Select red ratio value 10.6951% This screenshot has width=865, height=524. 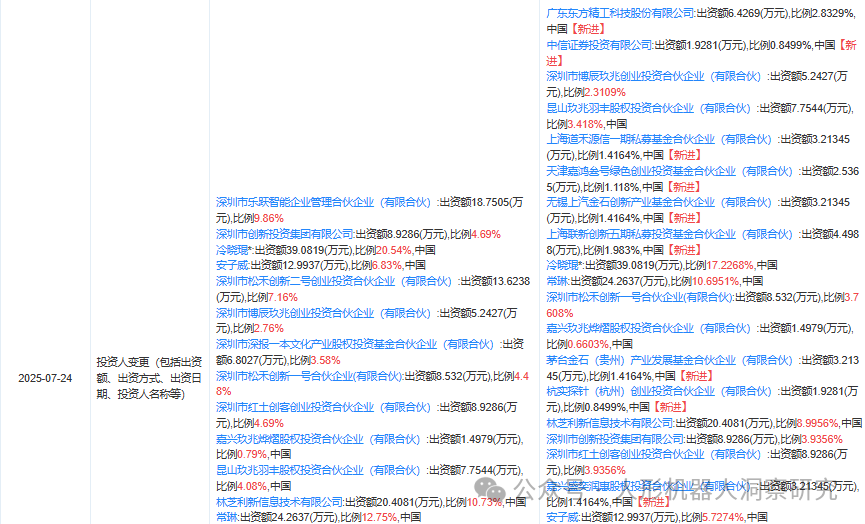coord(716,281)
